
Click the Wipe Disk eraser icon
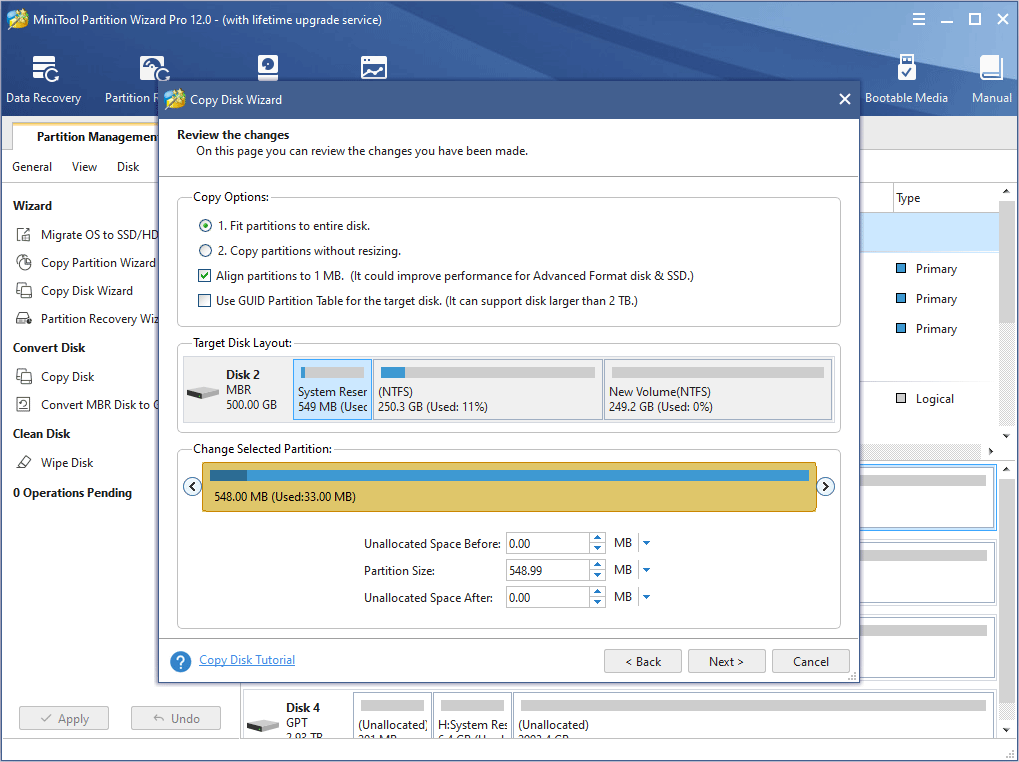(x=24, y=463)
